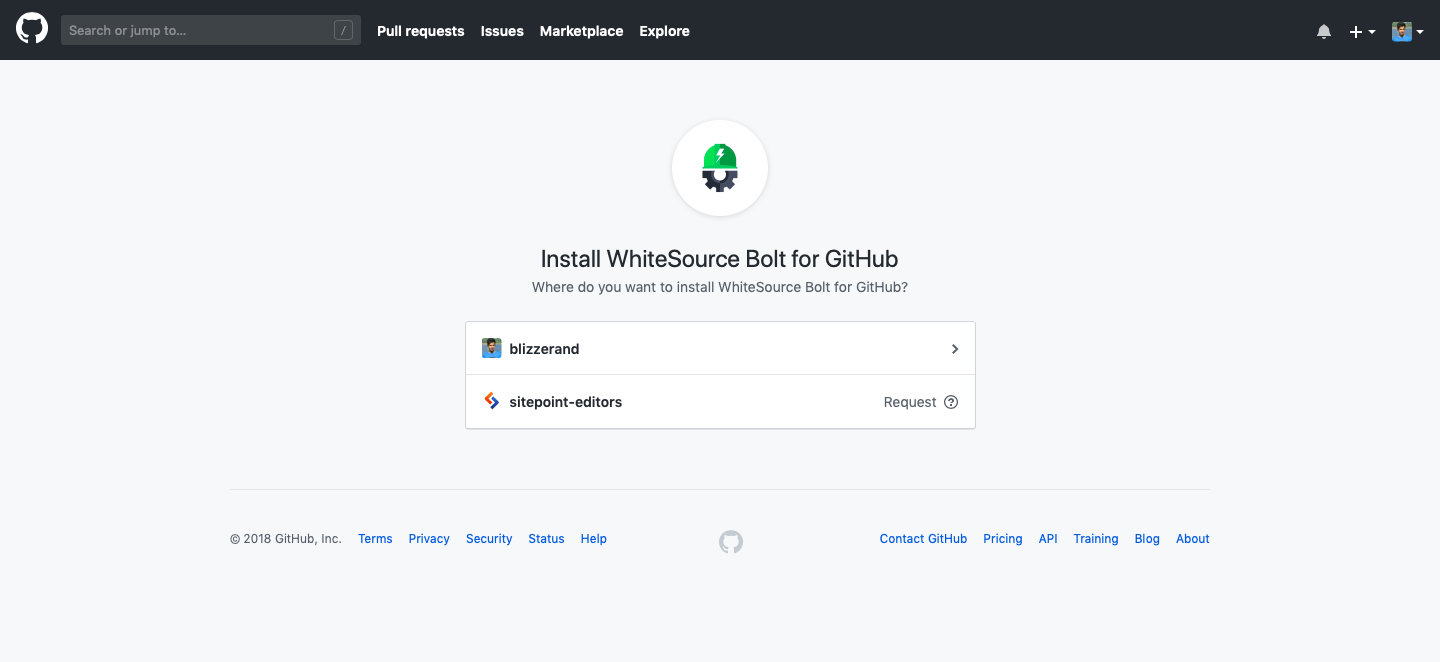Select the blizzerand account row
This screenshot has height=662, width=1440.
(x=720, y=348)
